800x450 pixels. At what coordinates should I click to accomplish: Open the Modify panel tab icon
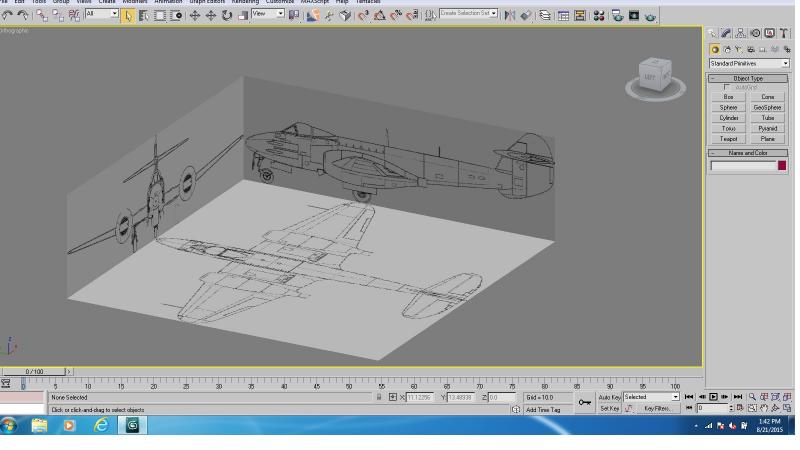726,34
